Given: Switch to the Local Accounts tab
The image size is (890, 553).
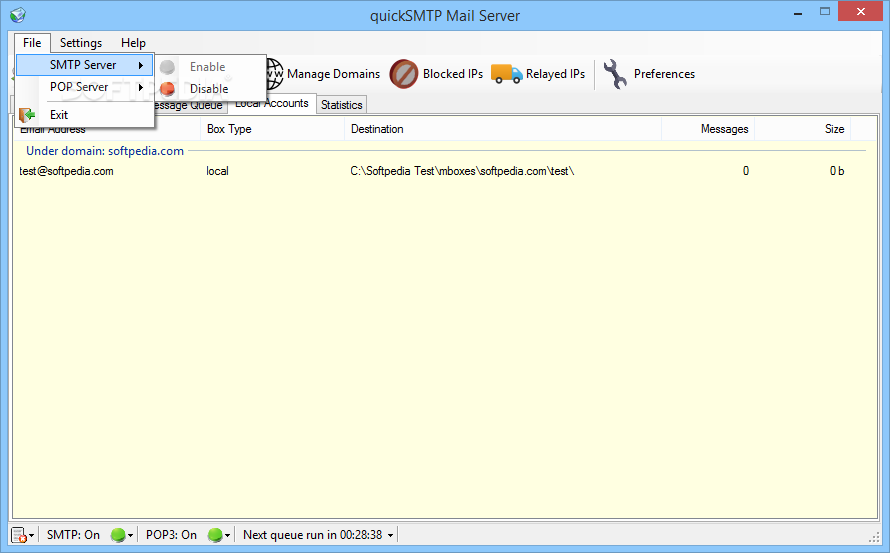Looking at the screenshot, I should (272, 104).
